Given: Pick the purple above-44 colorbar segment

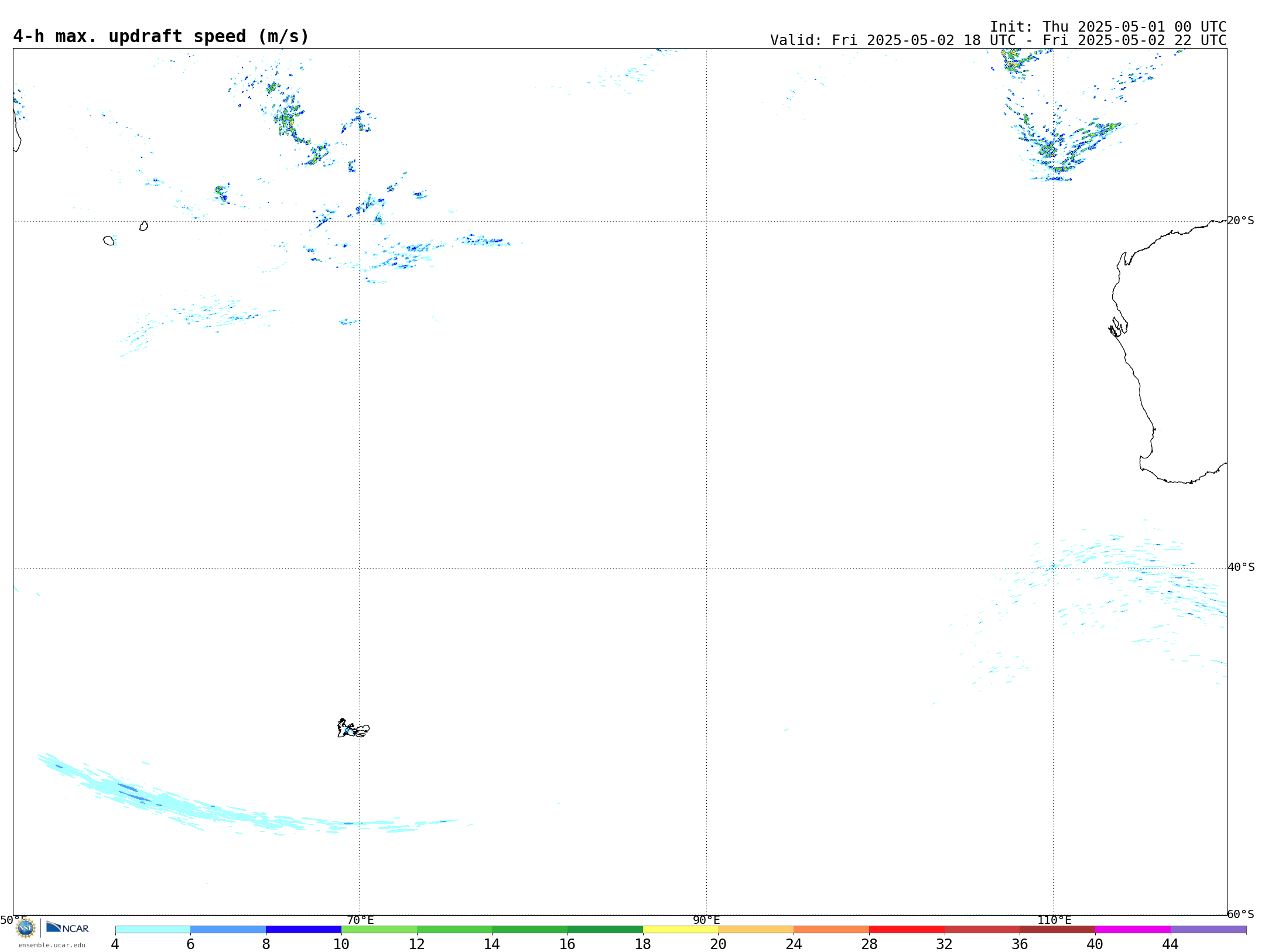Looking at the screenshot, I should (1208, 930).
